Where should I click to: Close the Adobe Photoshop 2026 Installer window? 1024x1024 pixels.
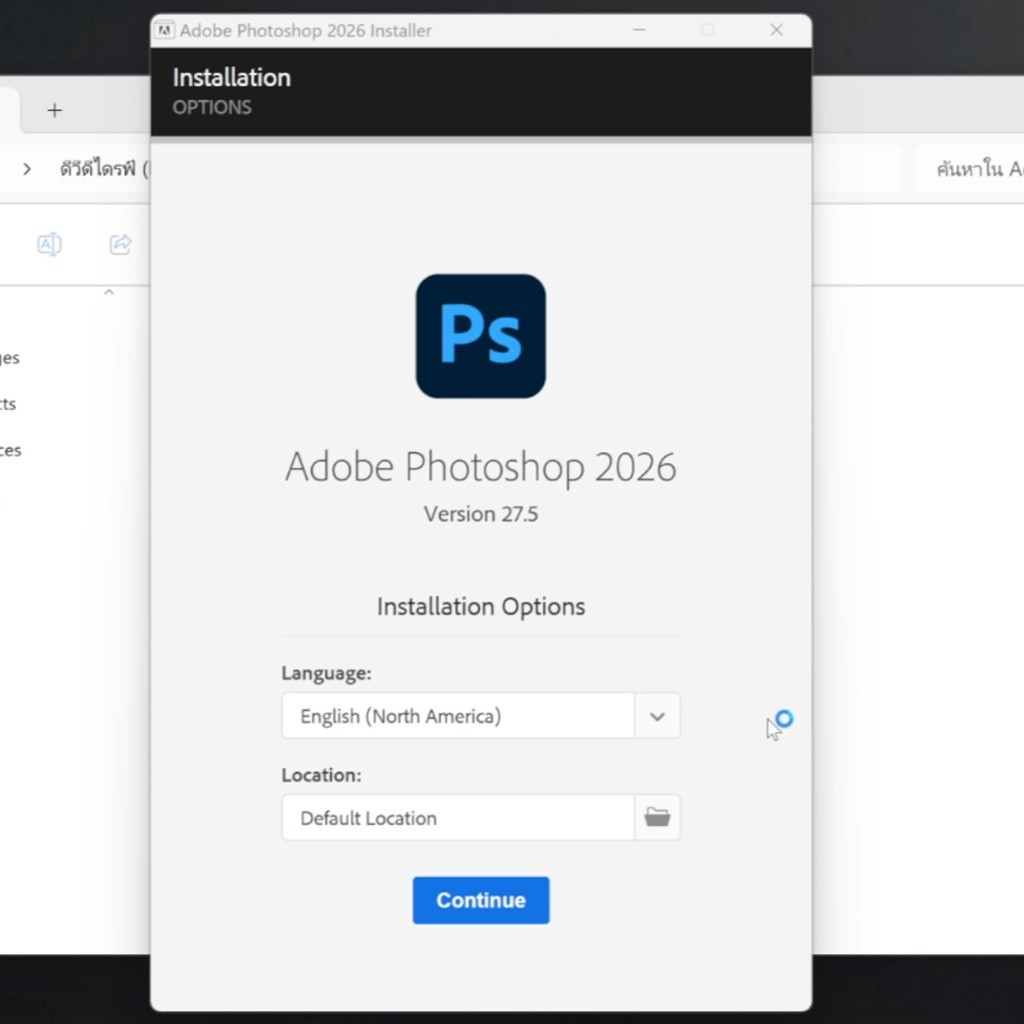776,30
